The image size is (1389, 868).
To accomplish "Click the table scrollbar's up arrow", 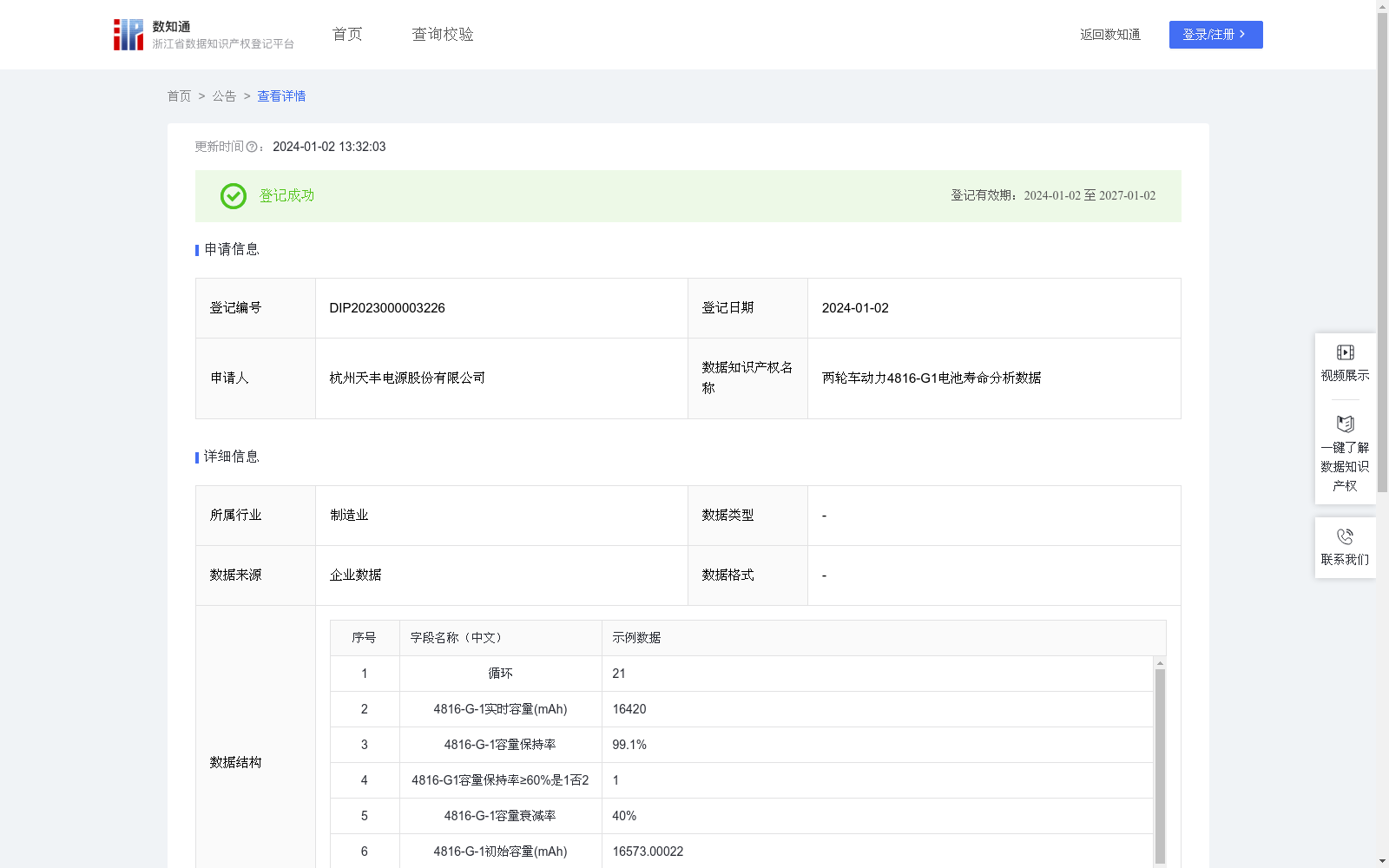I will click(1160, 663).
